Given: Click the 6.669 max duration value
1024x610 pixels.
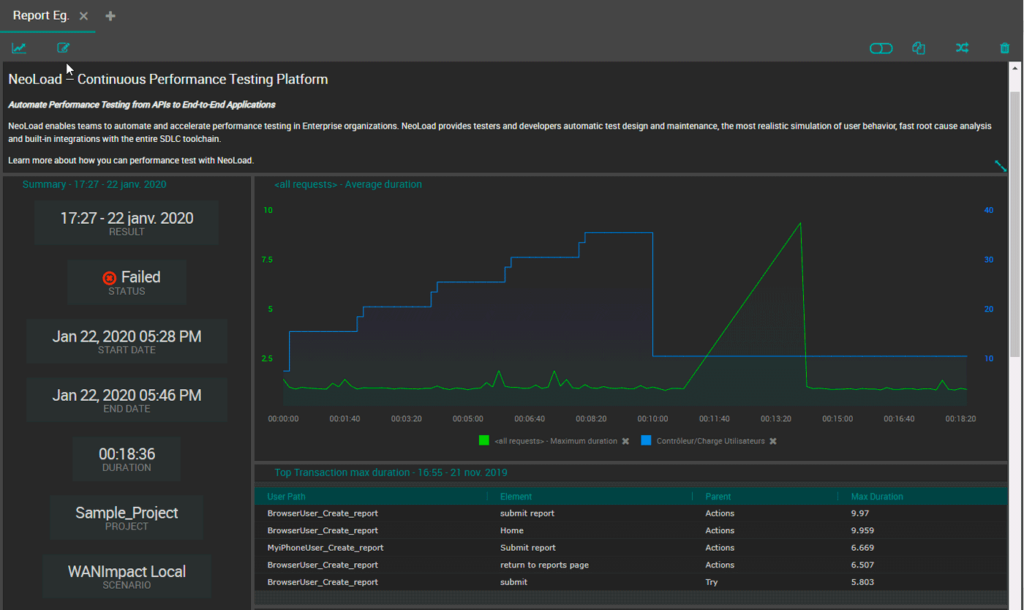Looking at the screenshot, I should point(862,547).
